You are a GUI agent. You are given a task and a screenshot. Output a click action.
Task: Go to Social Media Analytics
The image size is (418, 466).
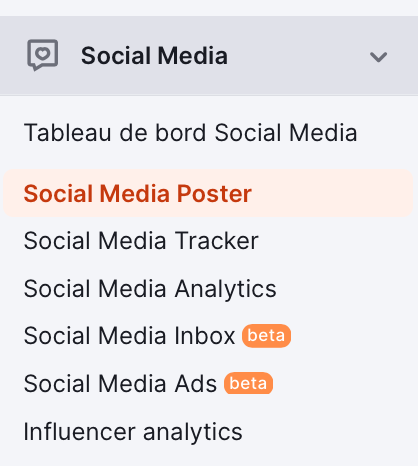[x=150, y=288]
